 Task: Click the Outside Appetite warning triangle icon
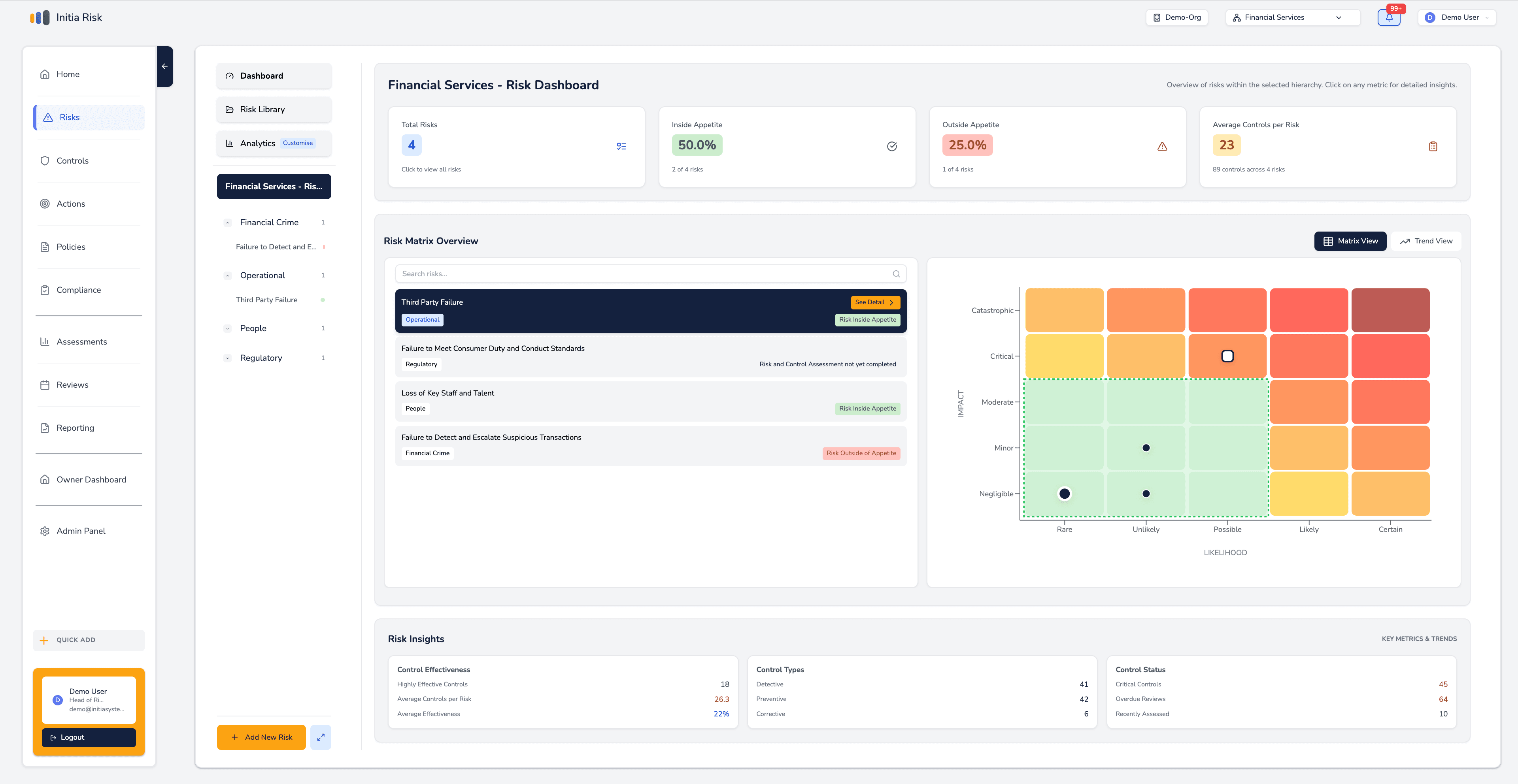pos(1162,146)
